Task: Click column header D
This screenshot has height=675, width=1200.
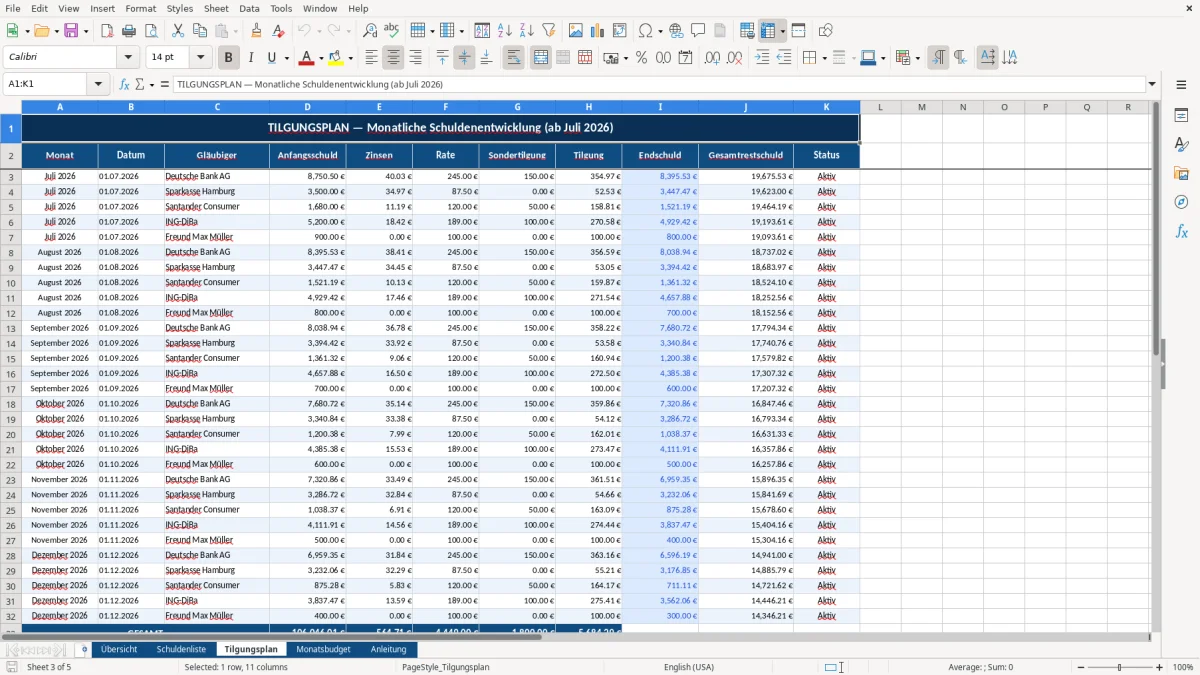Action: (307, 107)
